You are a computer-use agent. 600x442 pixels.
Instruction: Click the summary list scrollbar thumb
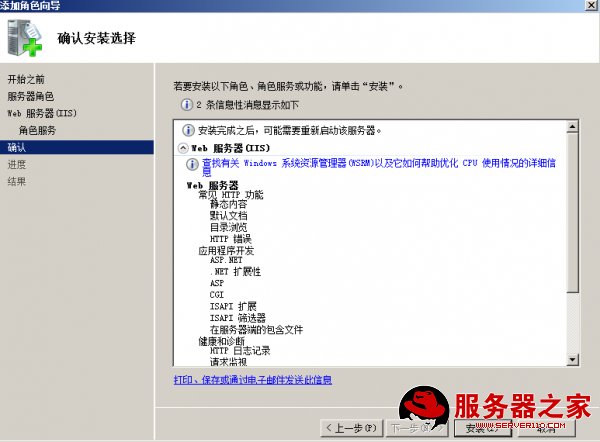[x=572, y=212]
